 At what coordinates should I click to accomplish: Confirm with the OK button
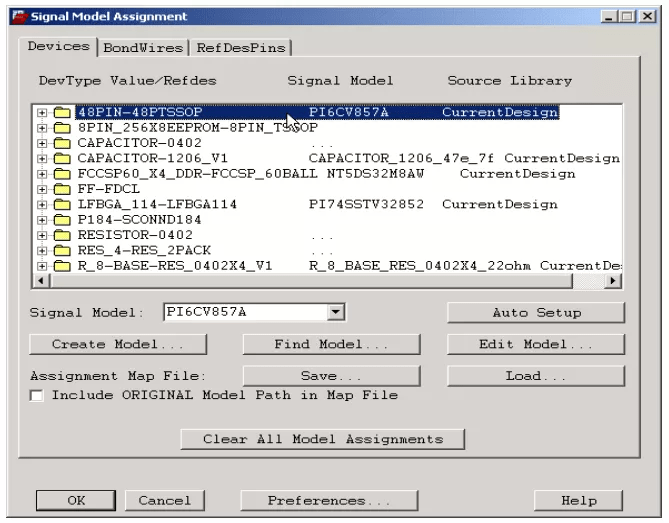tap(76, 500)
